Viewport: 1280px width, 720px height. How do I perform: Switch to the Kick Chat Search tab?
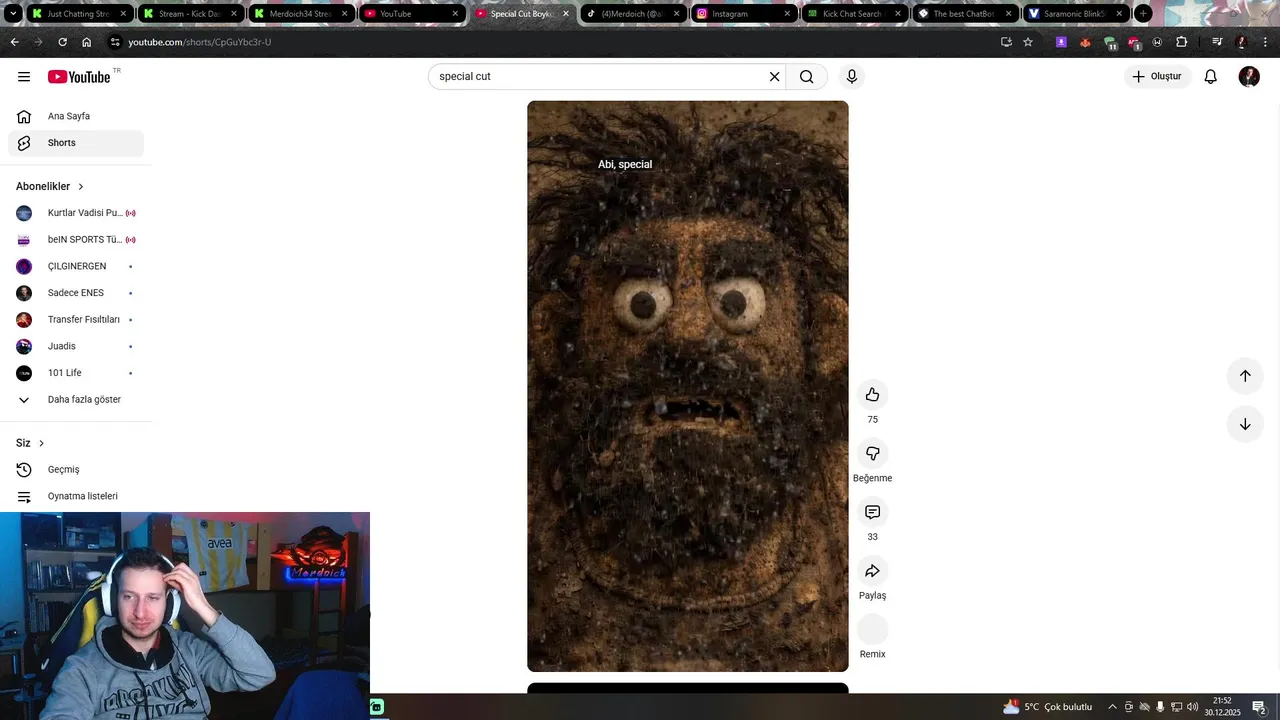click(855, 14)
